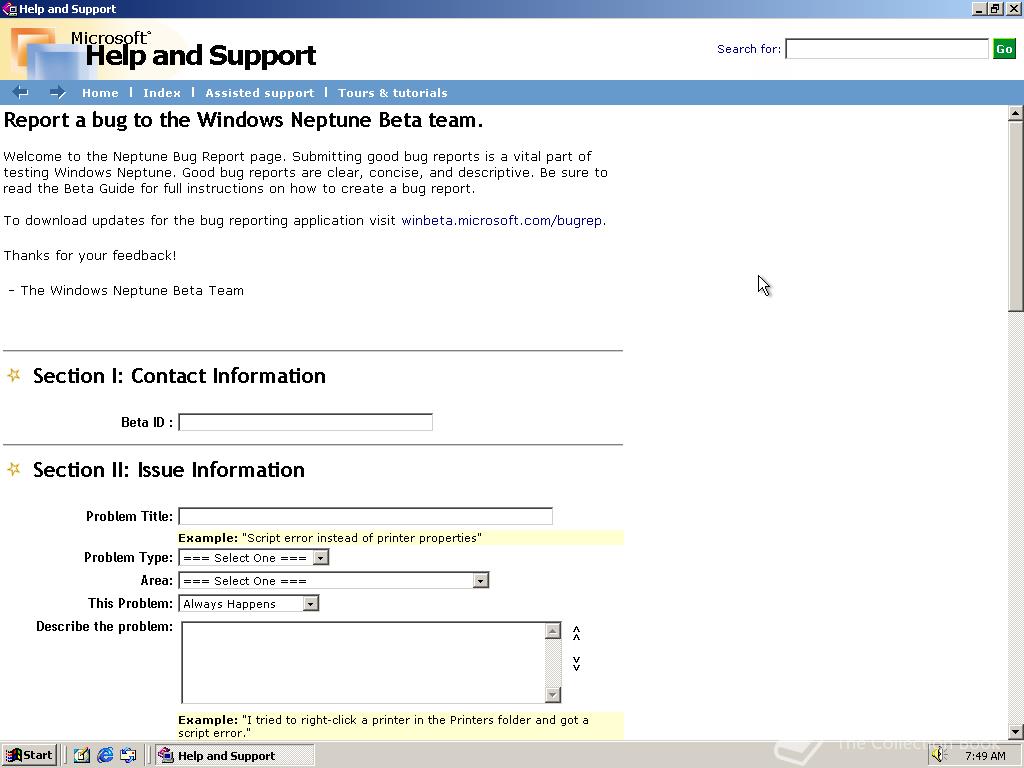
Task: Click the Problem Title input field
Action: pyautogui.click(x=366, y=516)
